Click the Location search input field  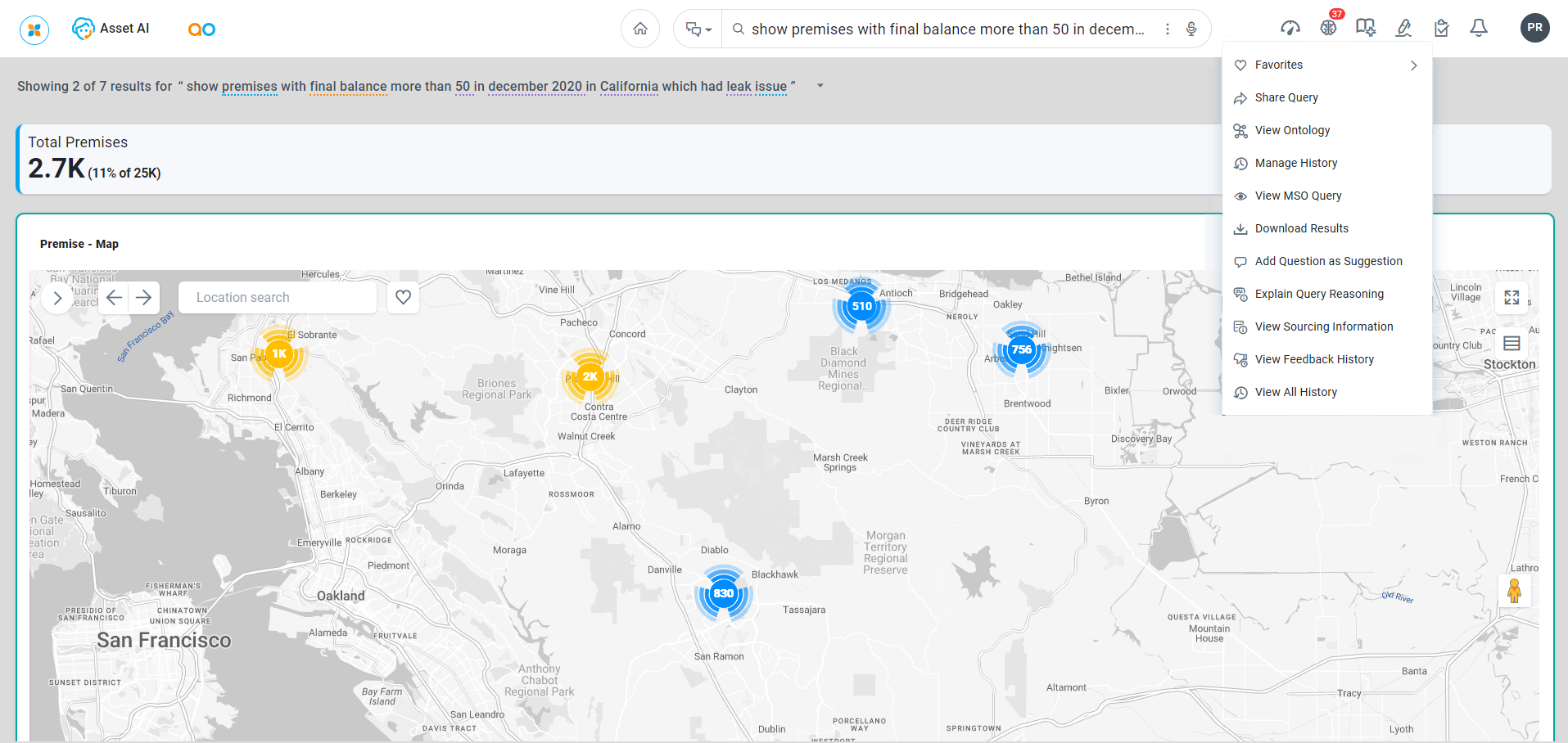click(x=277, y=297)
